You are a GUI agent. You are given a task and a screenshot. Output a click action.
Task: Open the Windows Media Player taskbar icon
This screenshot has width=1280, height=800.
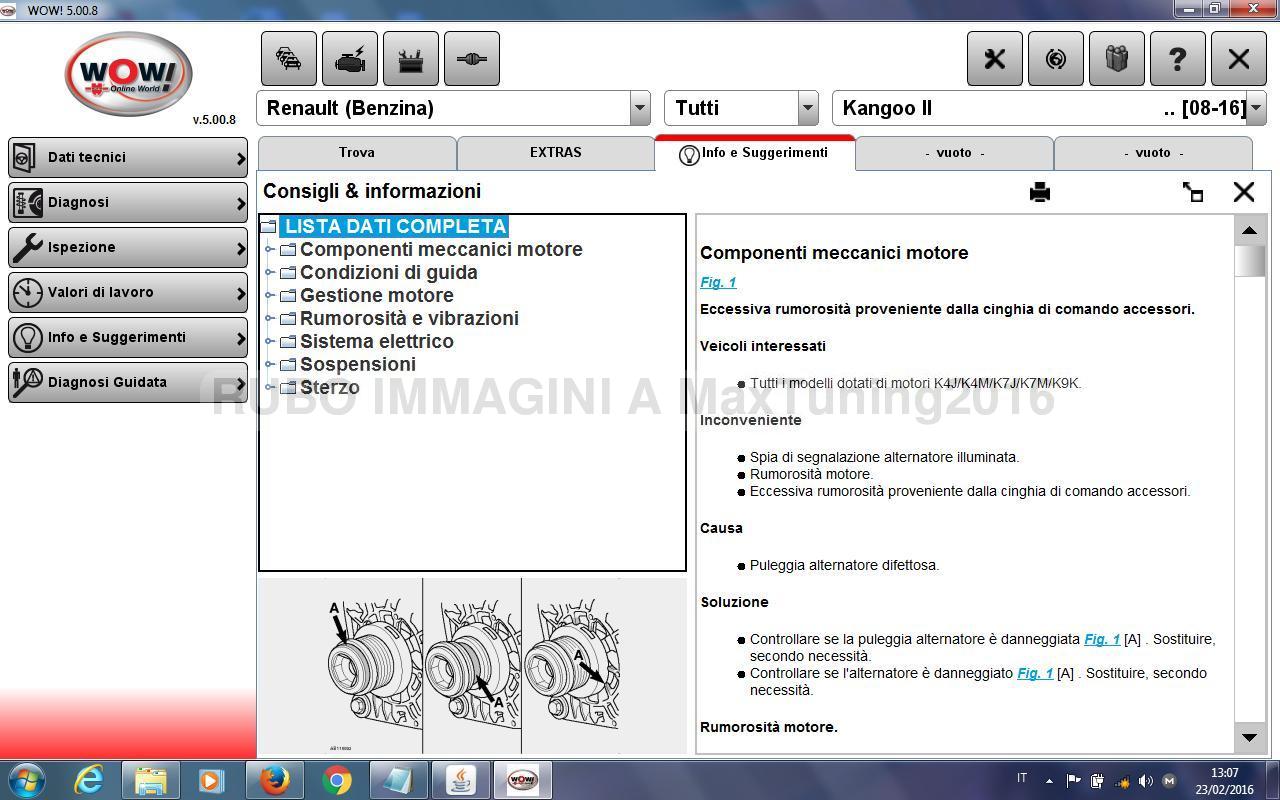point(213,780)
